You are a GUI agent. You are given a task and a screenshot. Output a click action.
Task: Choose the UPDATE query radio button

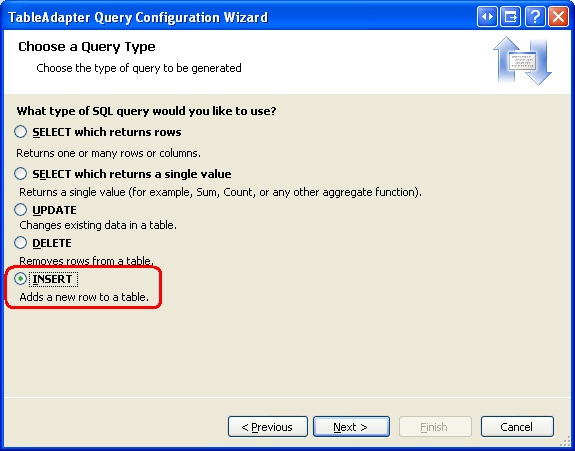click(21, 209)
